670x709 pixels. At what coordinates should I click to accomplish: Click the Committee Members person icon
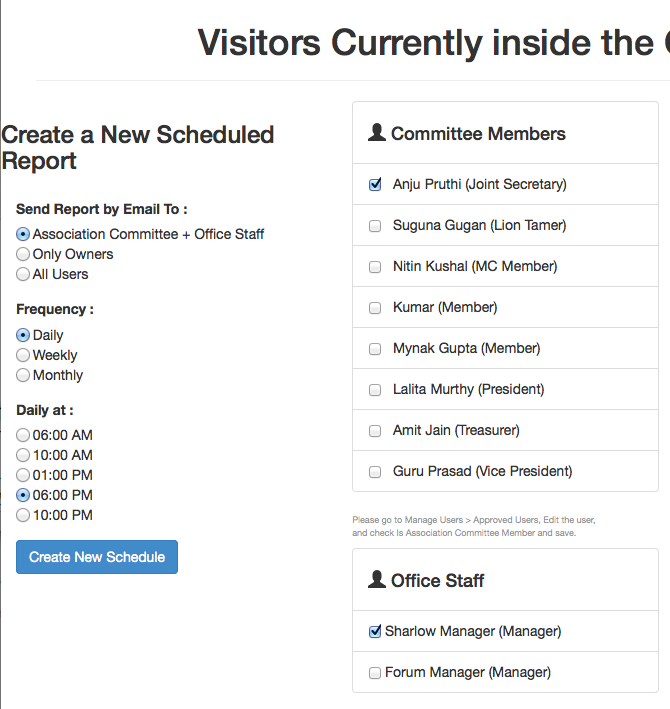coord(377,132)
